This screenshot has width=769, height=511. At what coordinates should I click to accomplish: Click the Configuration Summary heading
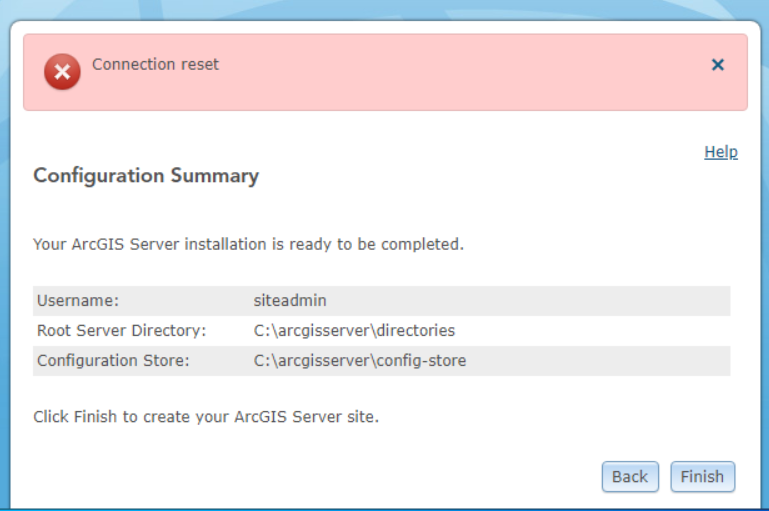click(x=146, y=176)
